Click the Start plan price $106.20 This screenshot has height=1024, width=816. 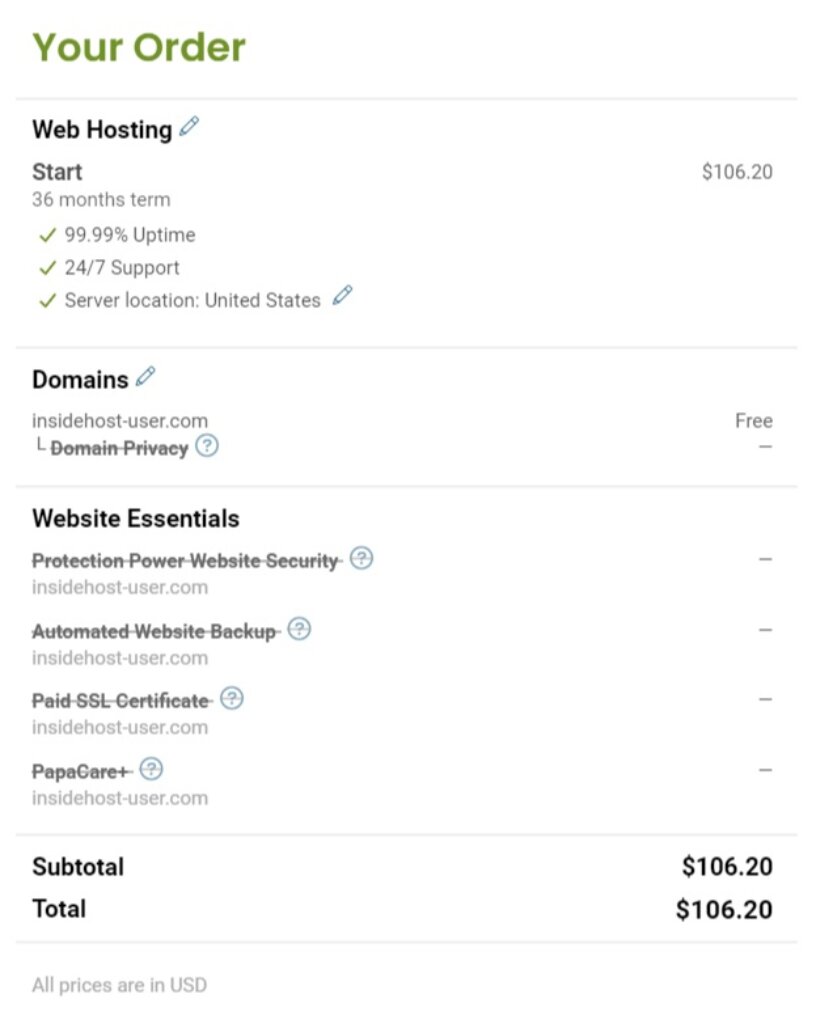tap(738, 172)
